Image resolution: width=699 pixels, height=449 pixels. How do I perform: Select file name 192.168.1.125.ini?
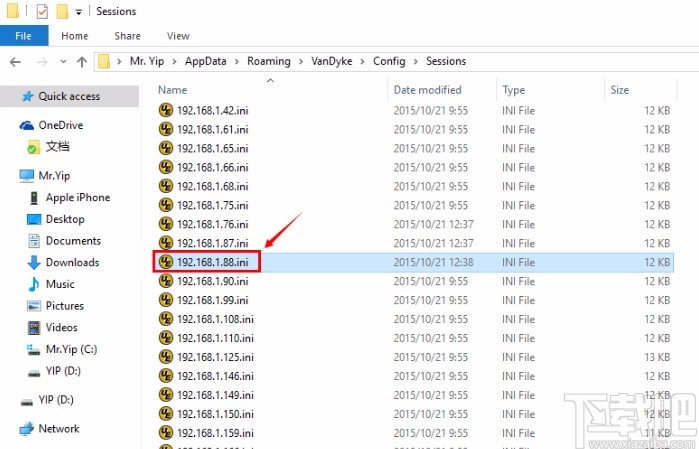pos(215,357)
